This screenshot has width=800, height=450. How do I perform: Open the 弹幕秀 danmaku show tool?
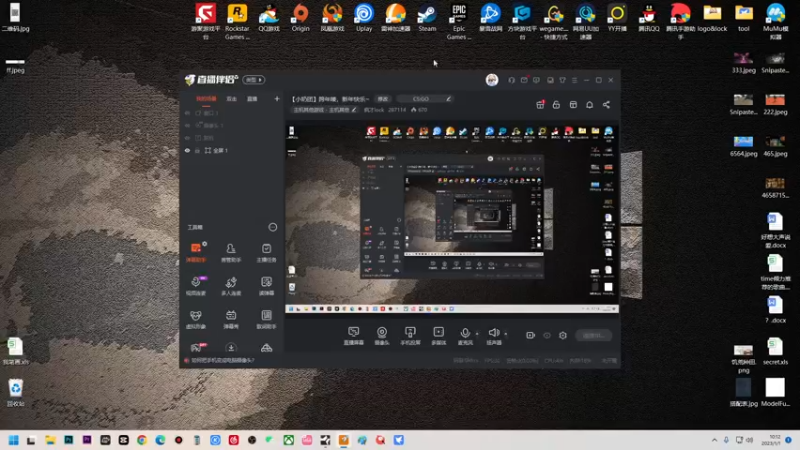click(x=231, y=319)
